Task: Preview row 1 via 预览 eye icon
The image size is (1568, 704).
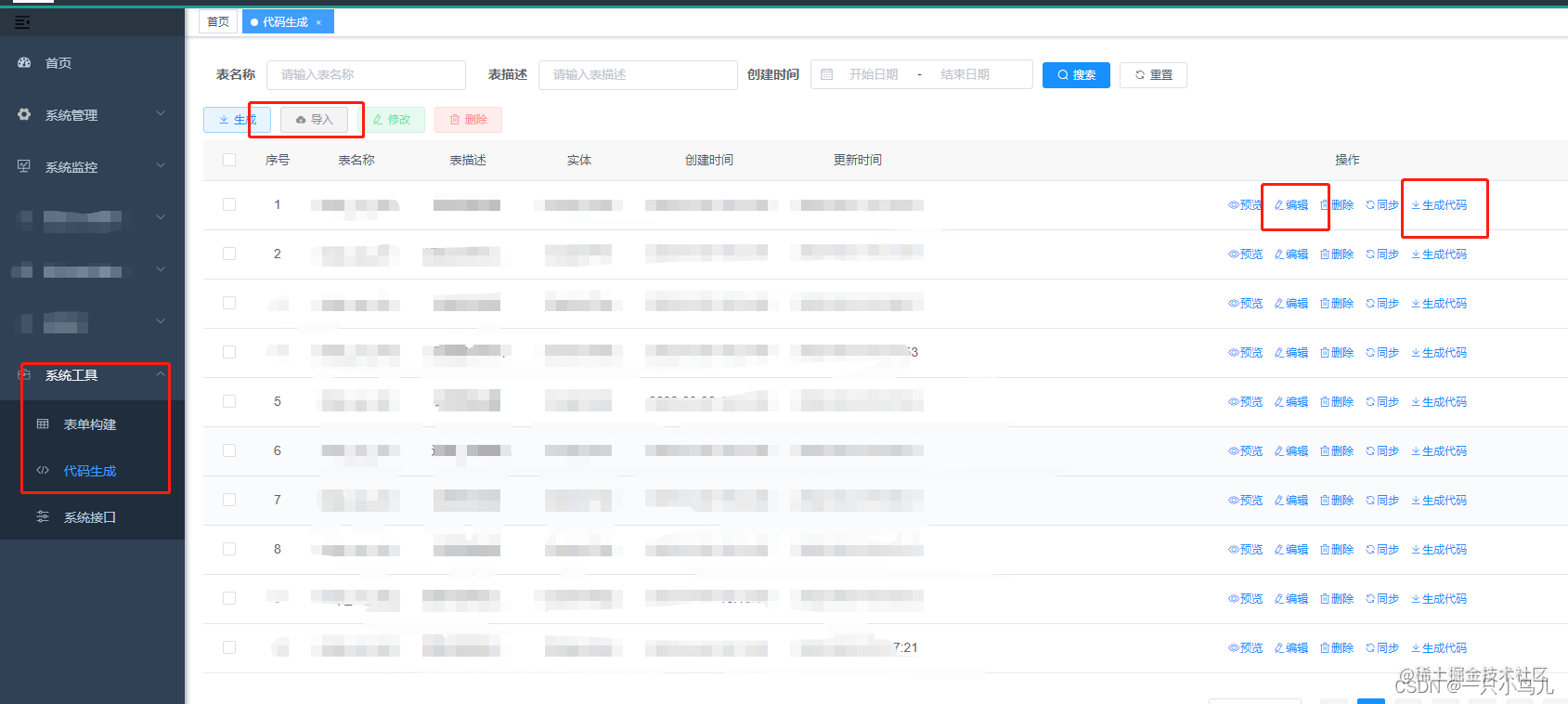Action: [x=1245, y=205]
